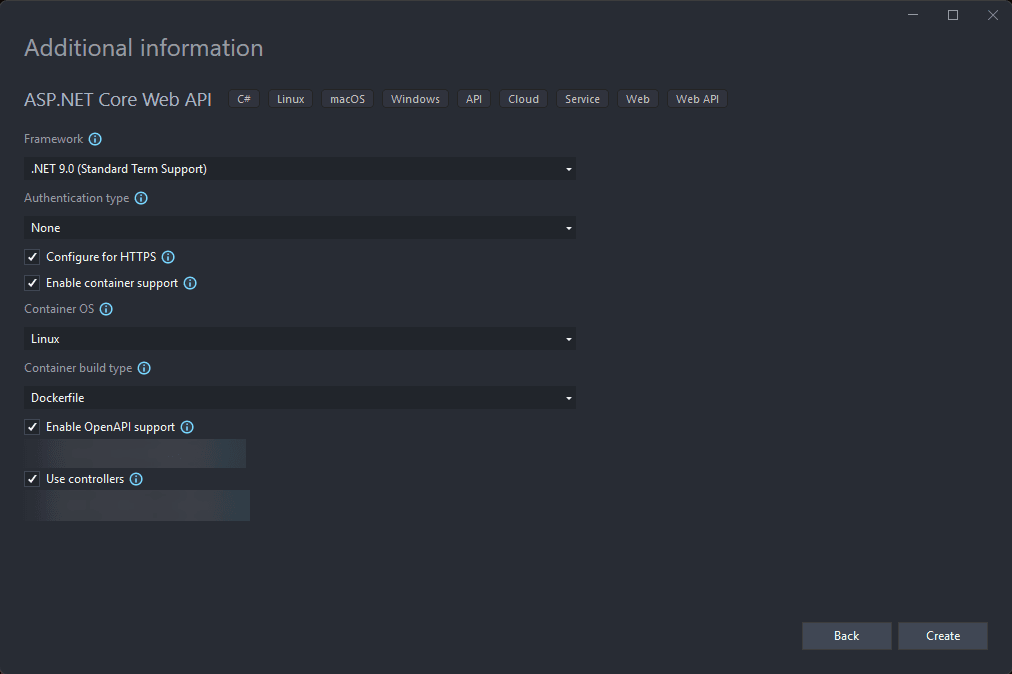This screenshot has width=1012, height=674.
Task: Expand the Authentication type dropdown
Action: click(x=299, y=228)
